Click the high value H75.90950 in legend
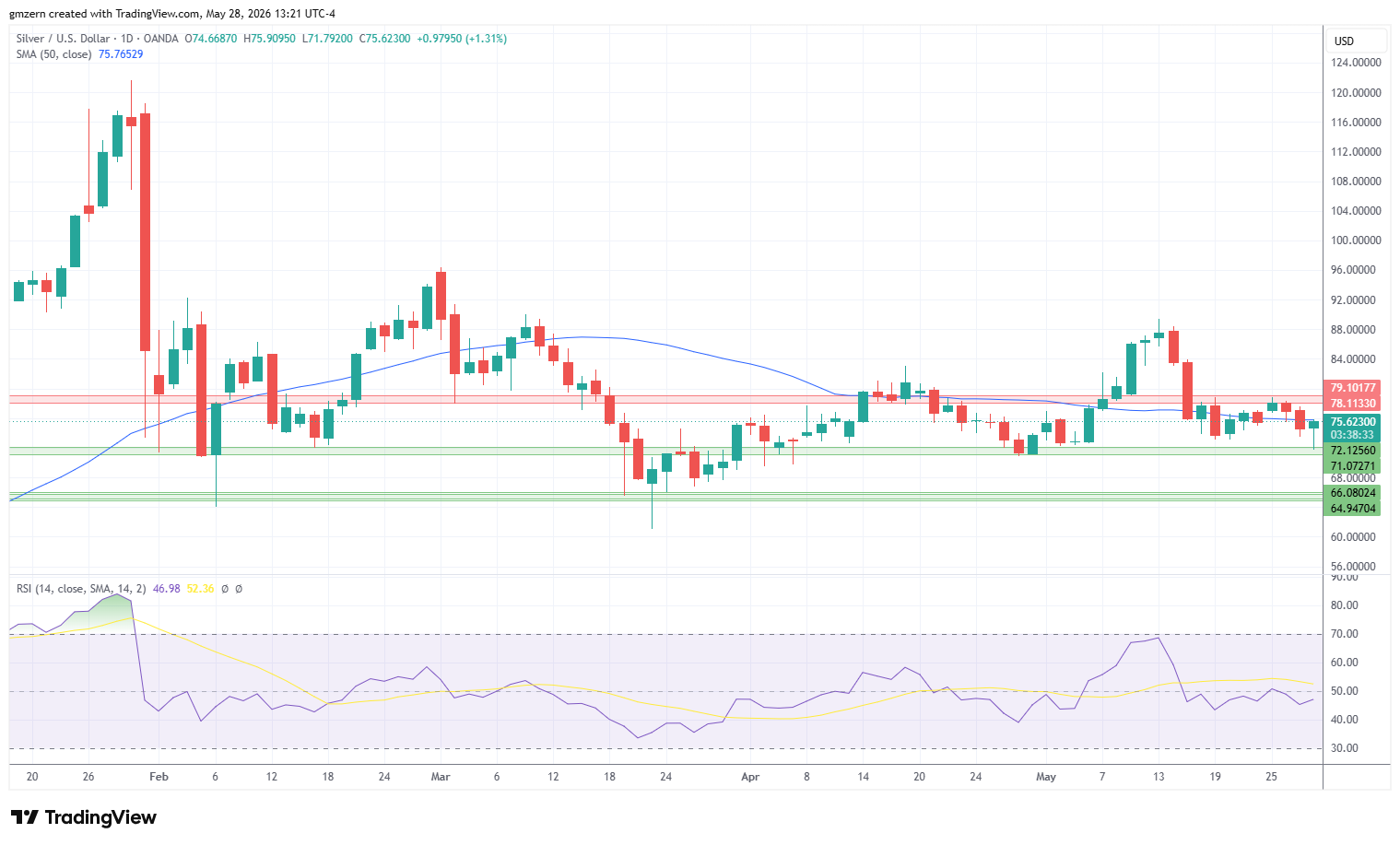Screen dimensions: 1400x845 [270, 39]
